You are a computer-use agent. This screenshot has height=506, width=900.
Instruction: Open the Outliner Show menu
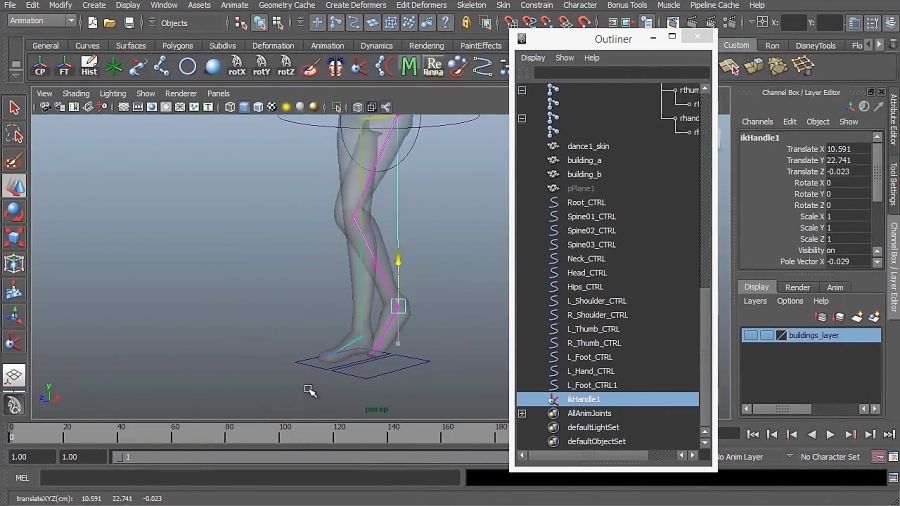coord(564,57)
